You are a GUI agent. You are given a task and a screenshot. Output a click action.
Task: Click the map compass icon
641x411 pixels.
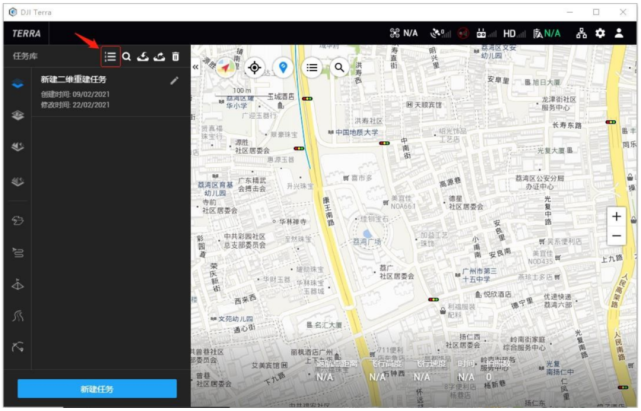click(225, 67)
